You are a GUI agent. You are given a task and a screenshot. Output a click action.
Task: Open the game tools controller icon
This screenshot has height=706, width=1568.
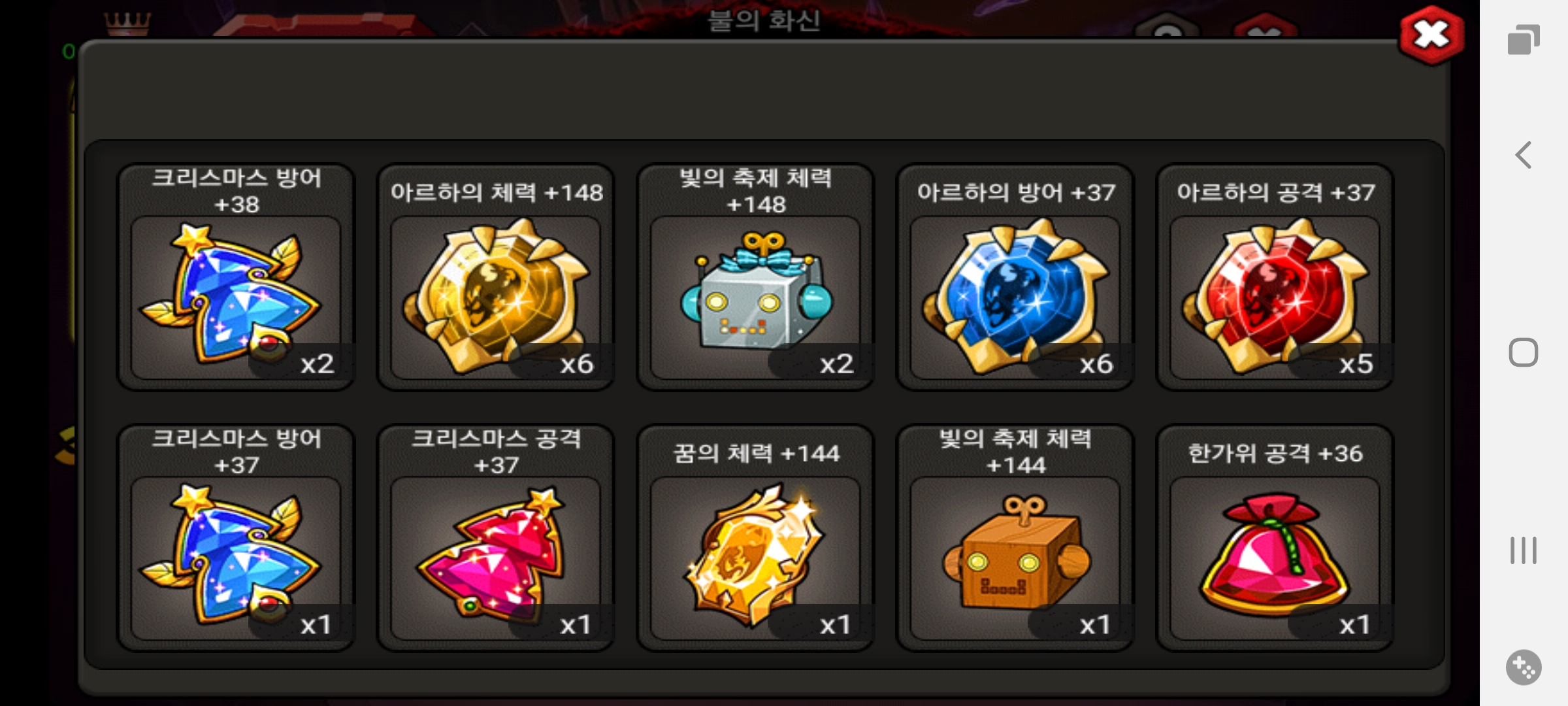click(x=1524, y=667)
